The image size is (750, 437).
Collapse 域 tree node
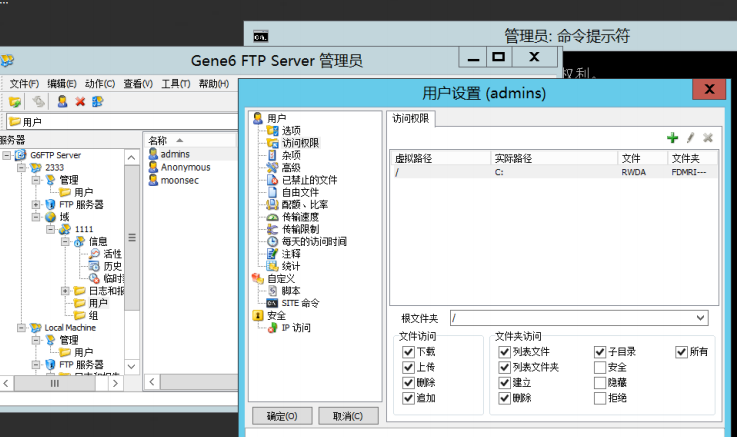36,217
